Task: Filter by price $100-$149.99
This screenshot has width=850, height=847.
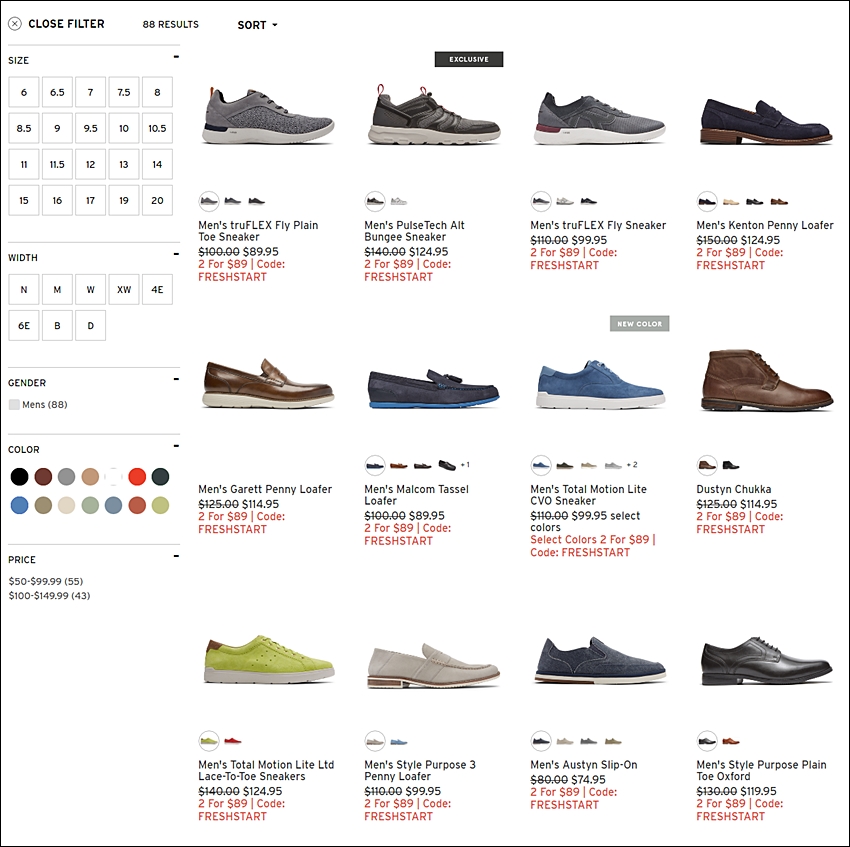Action: point(49,595)
